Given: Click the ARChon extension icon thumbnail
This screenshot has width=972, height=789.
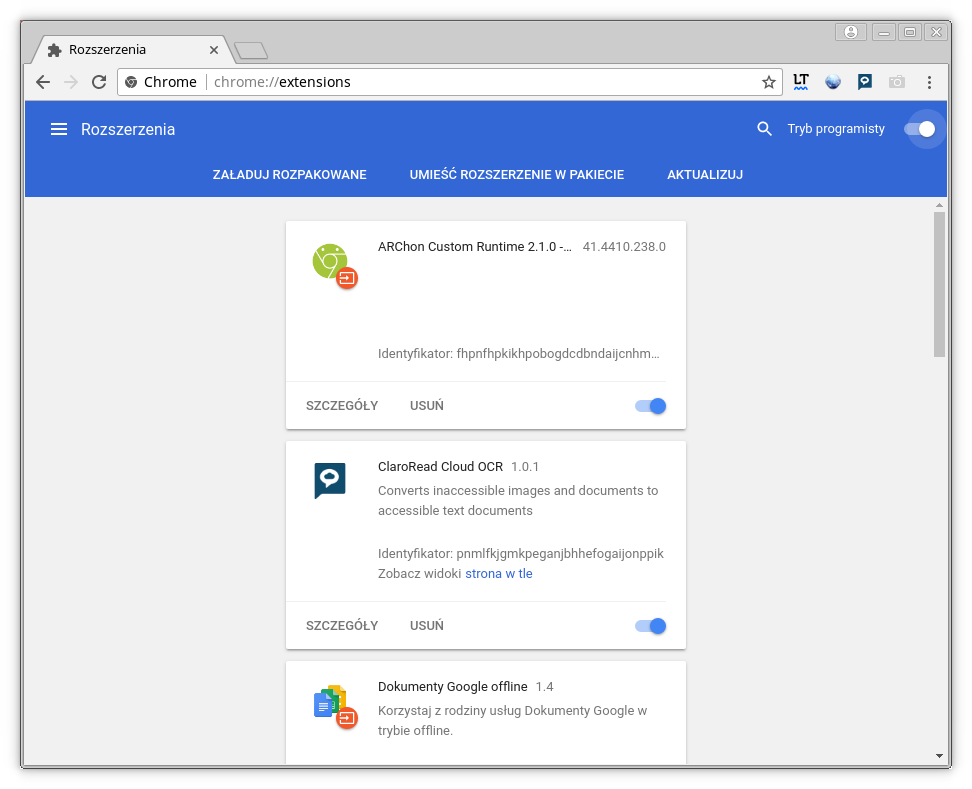Looking at the screenshot, I should coord(334,265).
